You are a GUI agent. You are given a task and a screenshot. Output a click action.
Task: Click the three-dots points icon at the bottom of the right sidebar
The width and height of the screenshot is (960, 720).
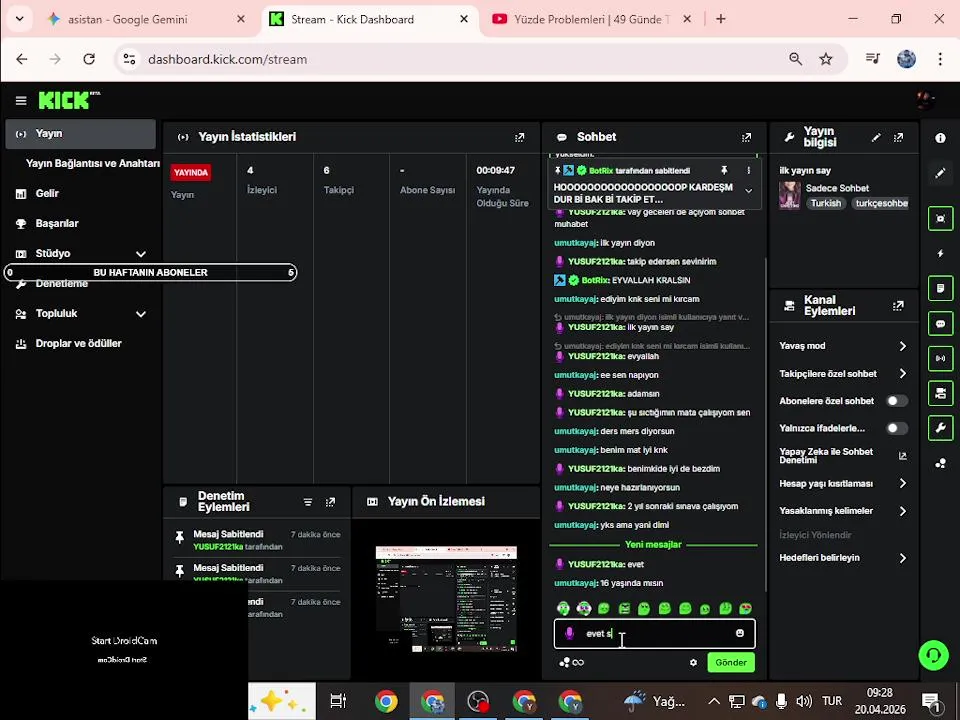[940, 463]
